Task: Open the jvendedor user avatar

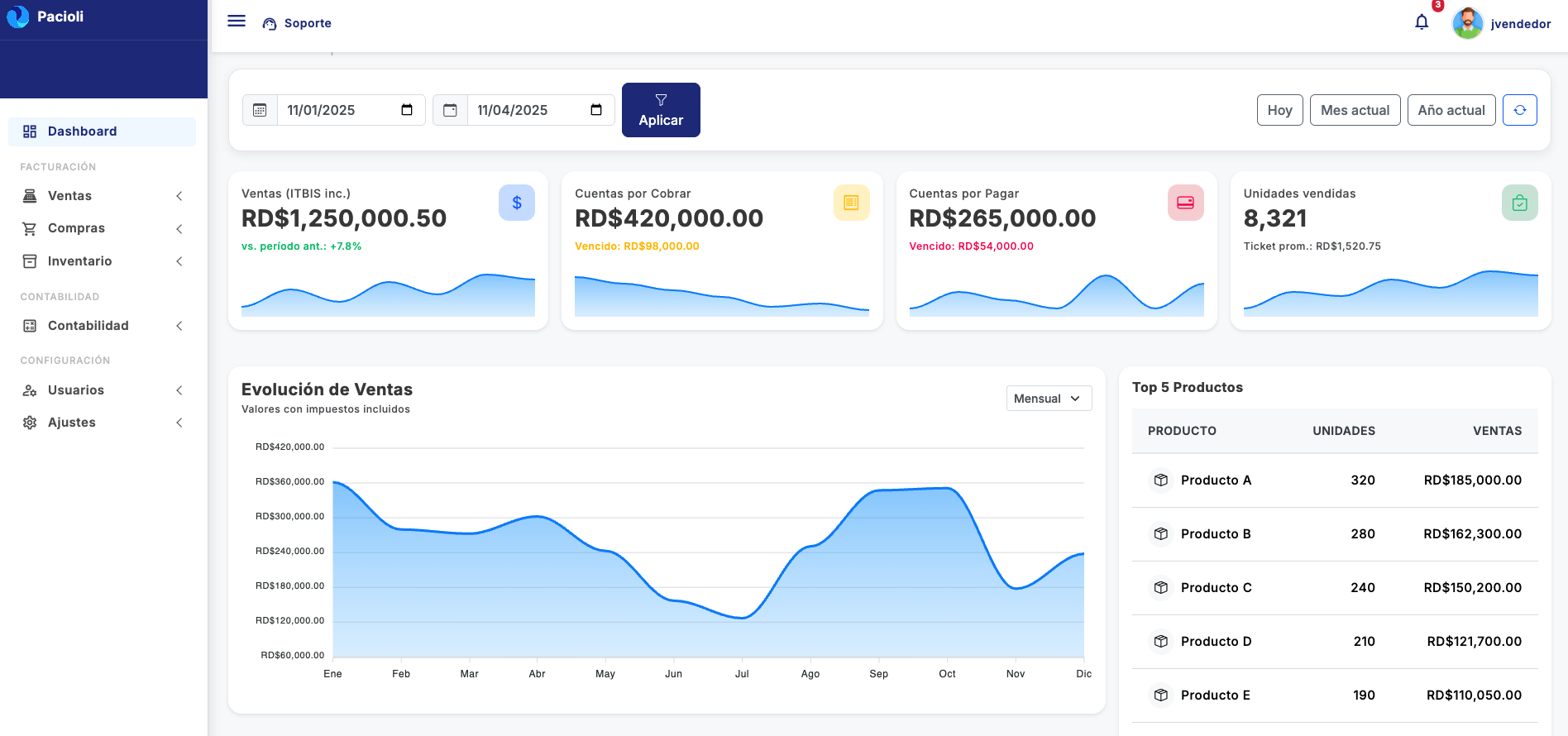Action: point(1467,23)
